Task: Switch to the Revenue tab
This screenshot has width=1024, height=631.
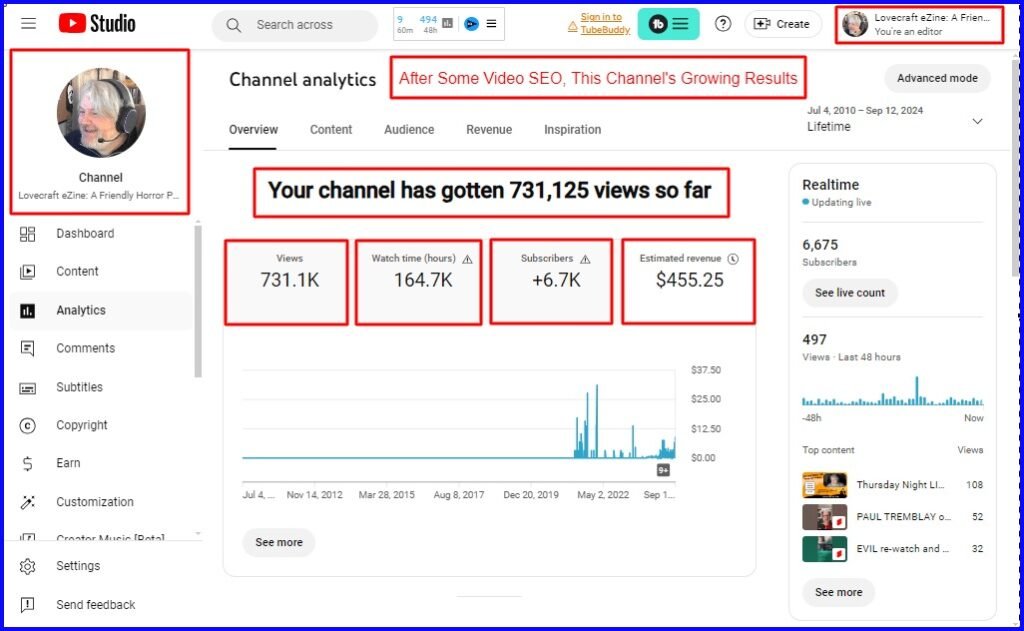Action: click(489, 130)
